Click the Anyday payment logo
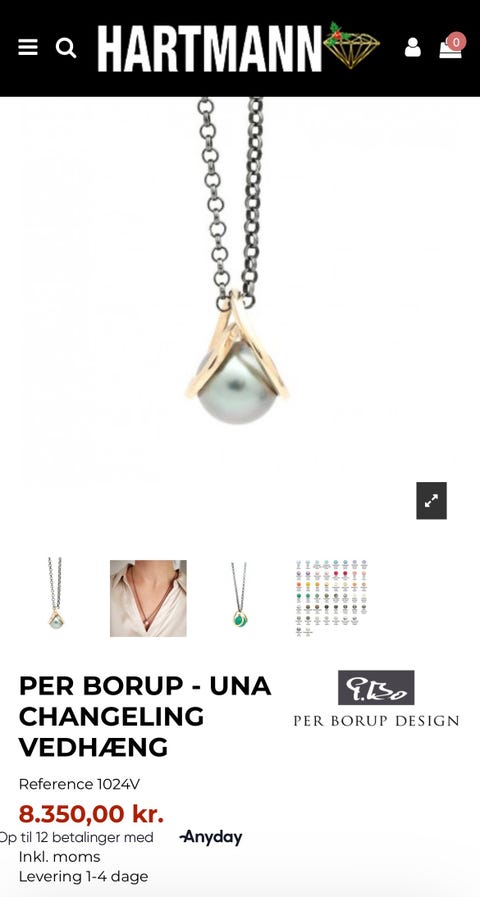Screen dimensions: 480x897 pyautogui.click(x=211, y=838)
